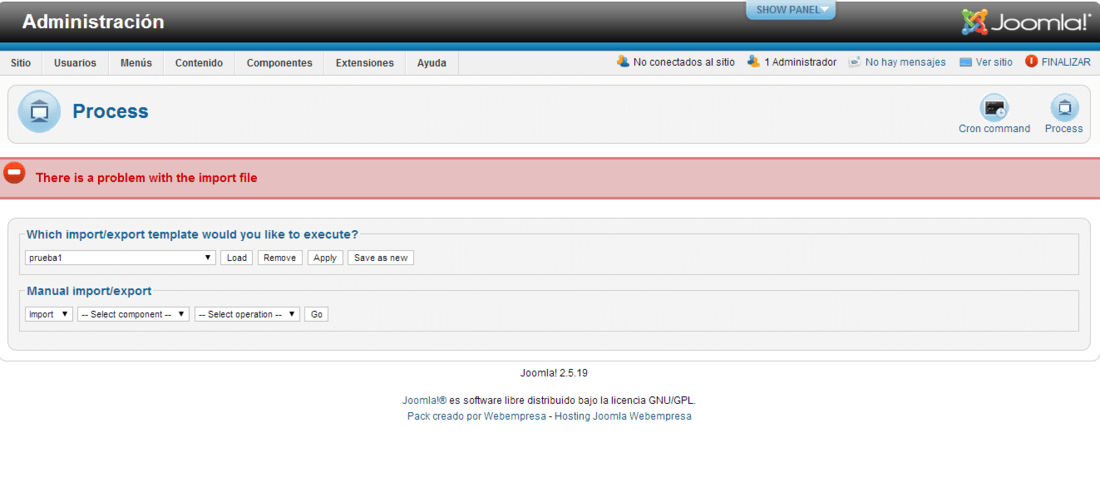Screen dimensions: 1100x477
Task: Click the 'Manual import/export' legend
Action: click(89, 290)
